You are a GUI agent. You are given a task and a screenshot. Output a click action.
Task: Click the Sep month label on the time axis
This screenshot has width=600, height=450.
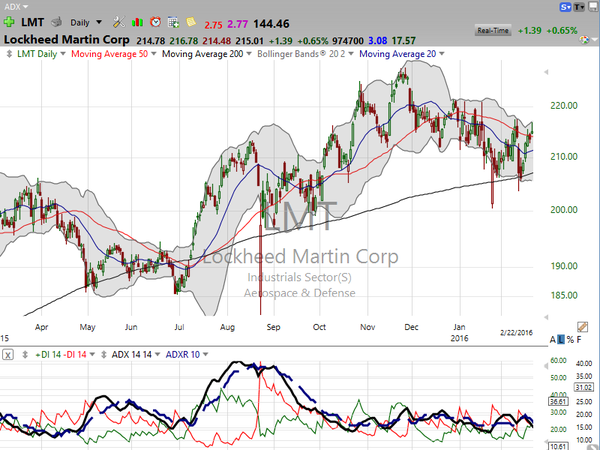point(273,327)
